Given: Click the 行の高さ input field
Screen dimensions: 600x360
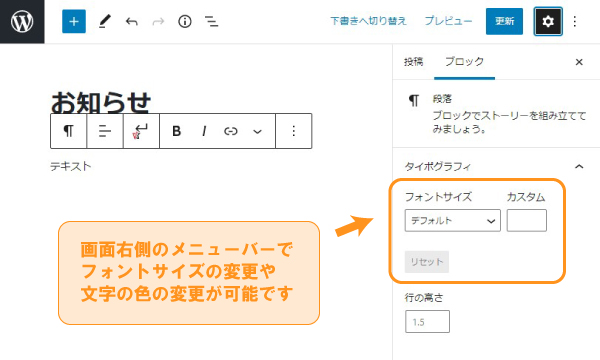Looking at the screenshot, I should pos(427,321).
